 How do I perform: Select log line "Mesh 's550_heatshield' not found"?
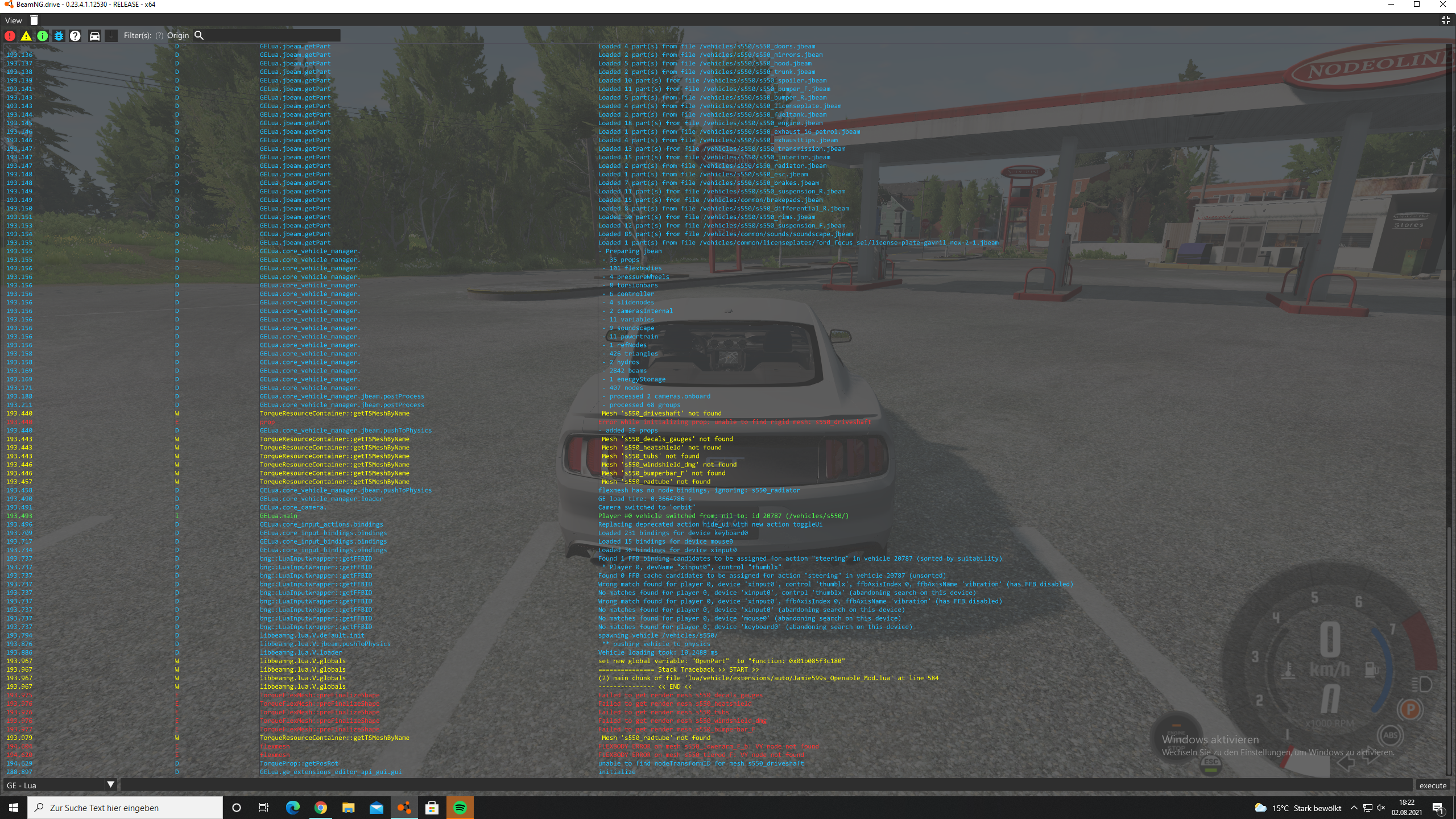[661, 448]
